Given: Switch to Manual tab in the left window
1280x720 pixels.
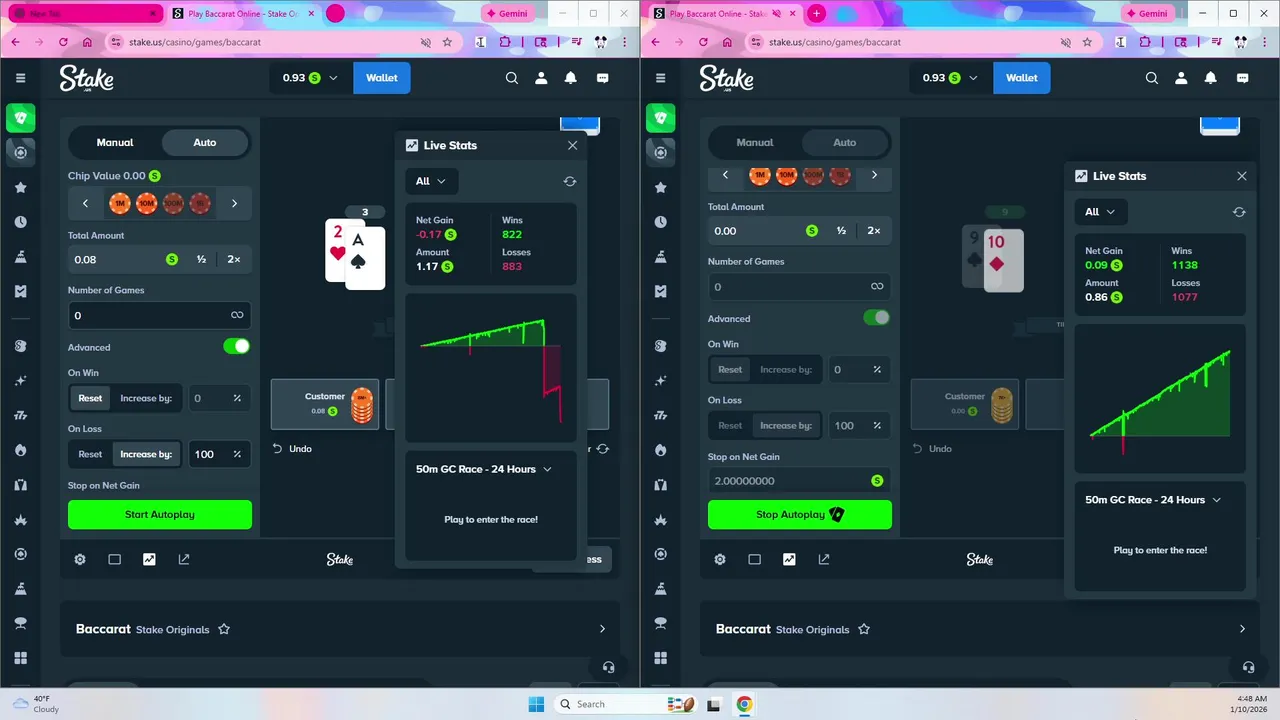Looking at the screenshot, I should (x=115, y=142).
